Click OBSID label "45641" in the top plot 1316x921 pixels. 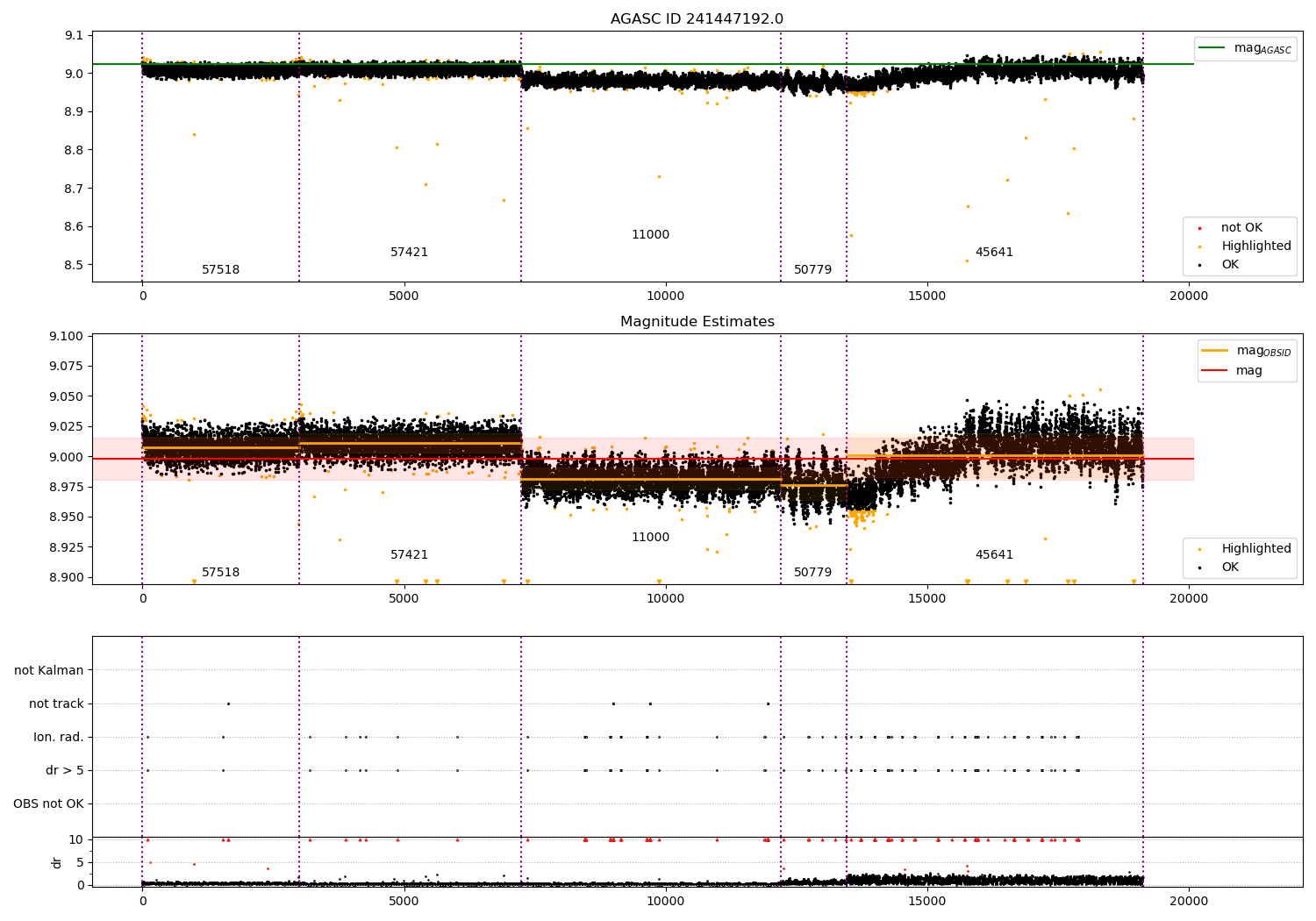tap(995, 253)
